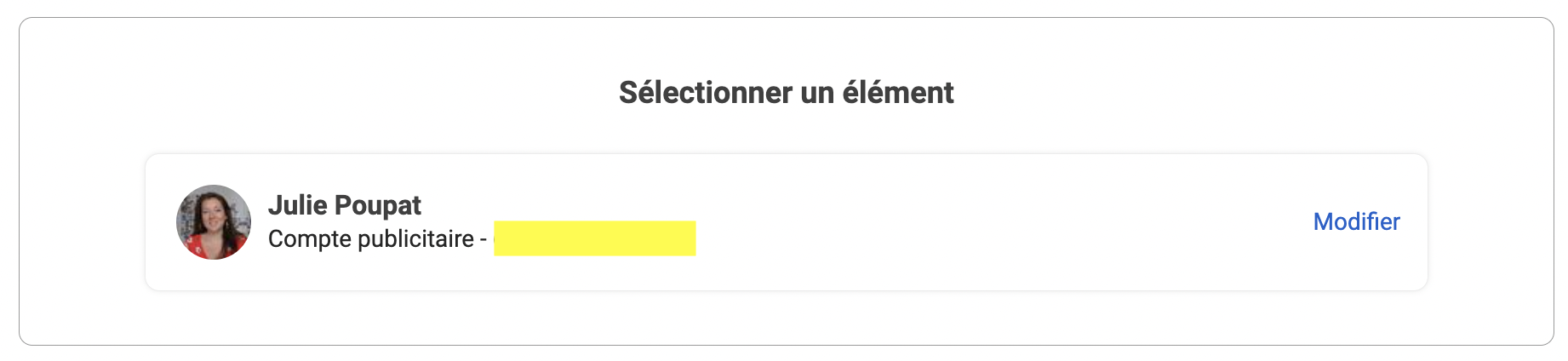
Task: Click the "Sélectionner un élément" heading
Action: pyautogui.click(x=786, y=93)
